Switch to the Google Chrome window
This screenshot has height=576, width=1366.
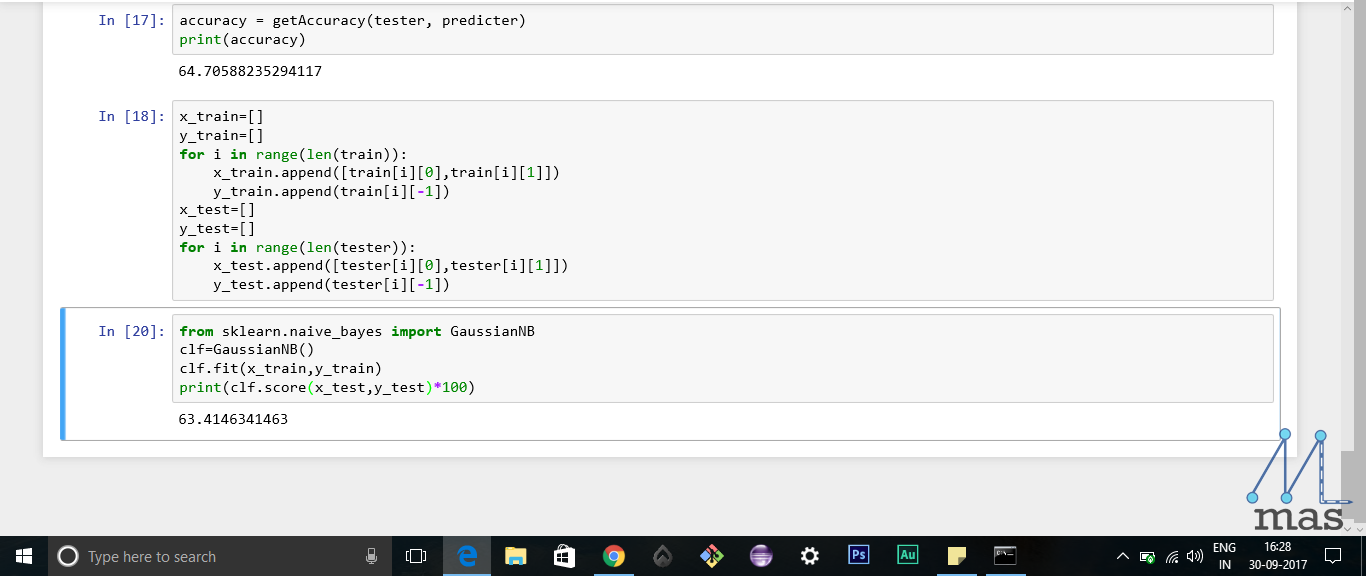click(614, 556)
